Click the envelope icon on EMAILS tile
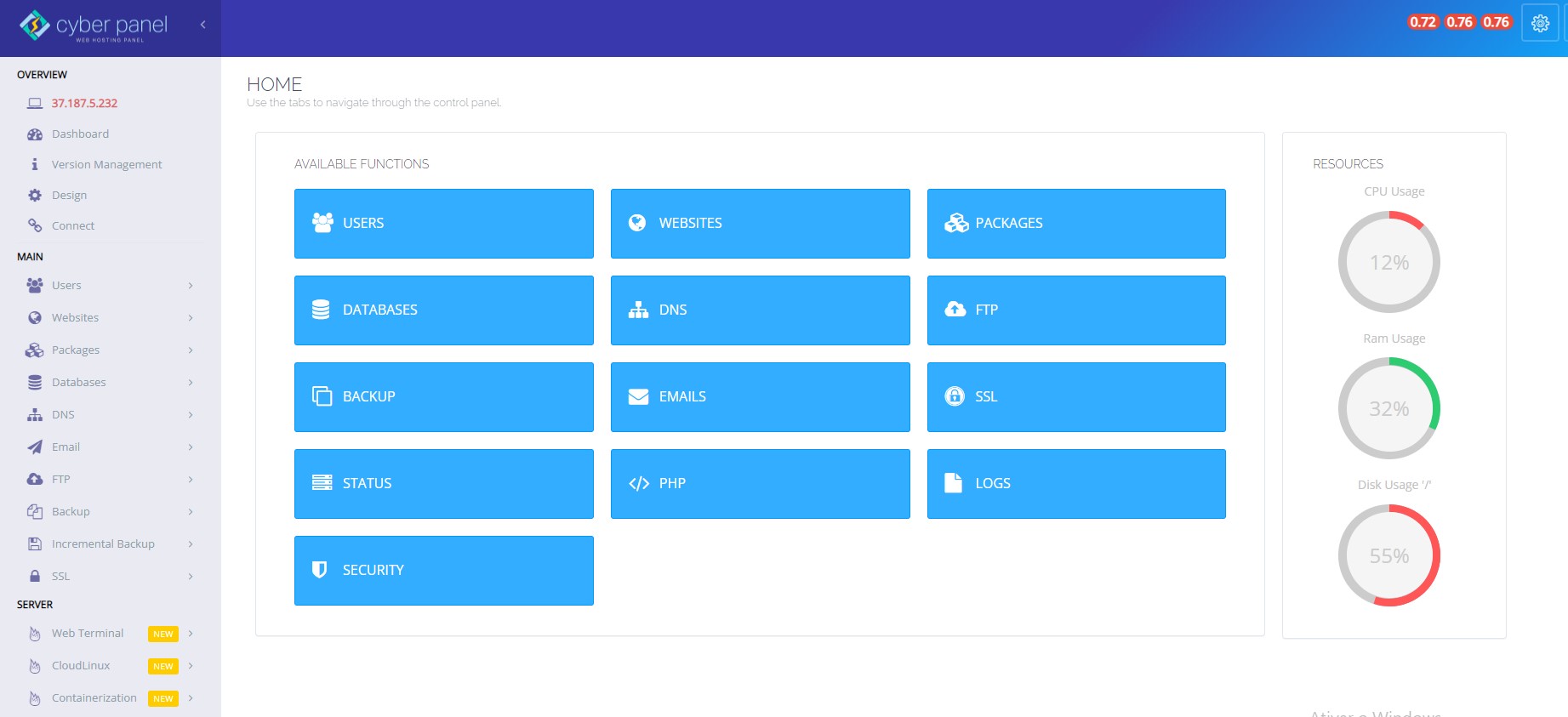The image size is (1568, 717). 638,397
